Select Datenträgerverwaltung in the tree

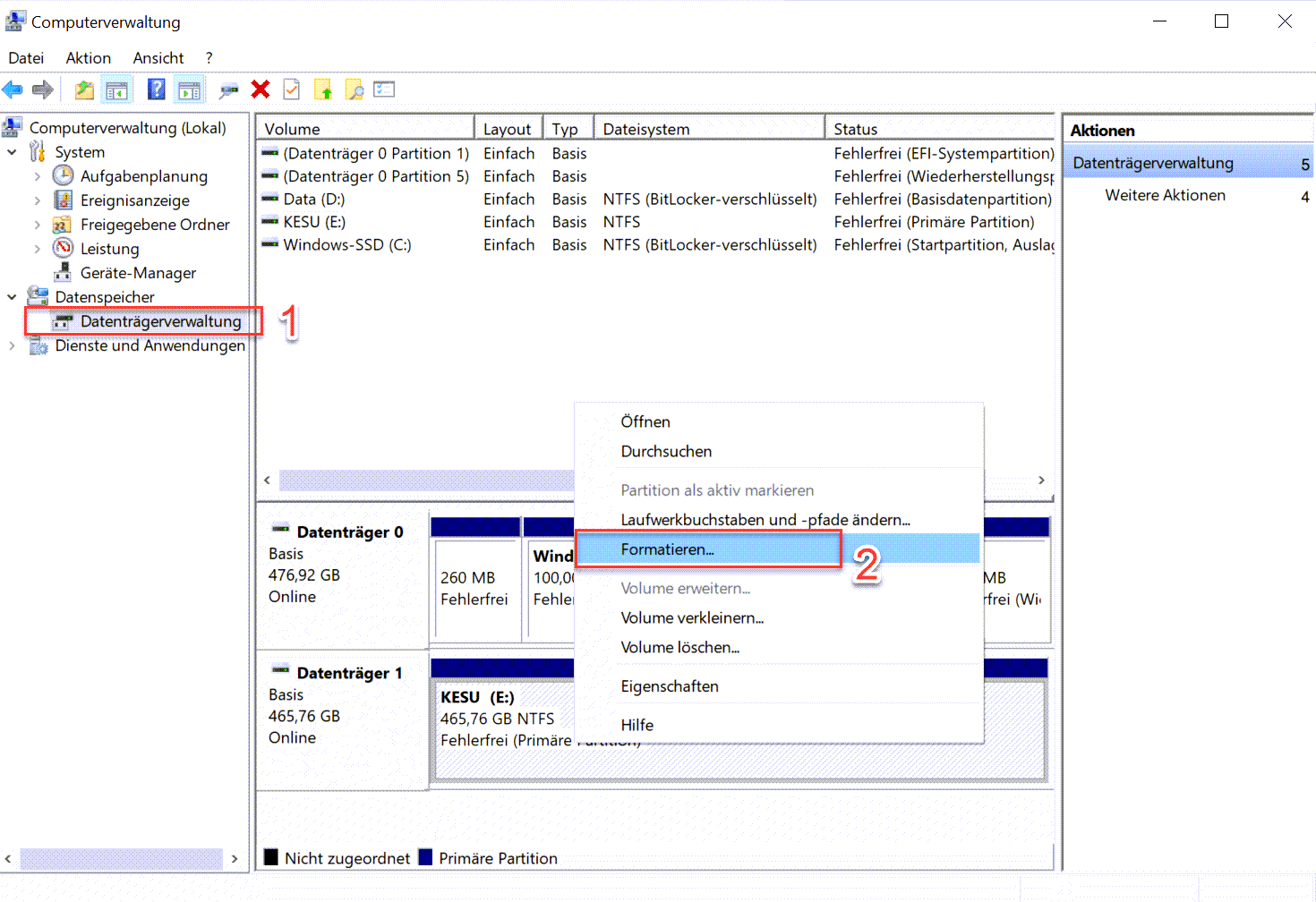(160, 321)
